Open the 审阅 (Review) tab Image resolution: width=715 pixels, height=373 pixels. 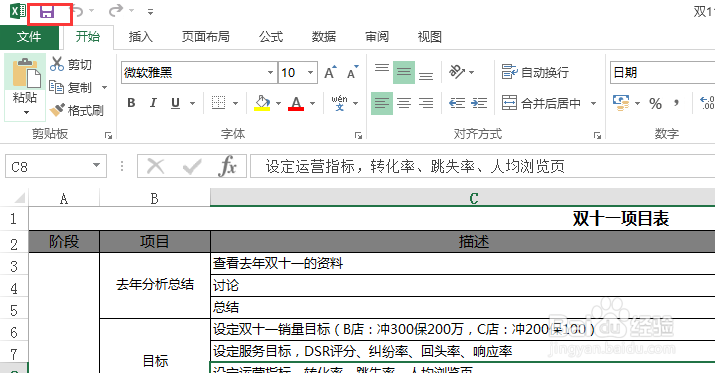377,36
